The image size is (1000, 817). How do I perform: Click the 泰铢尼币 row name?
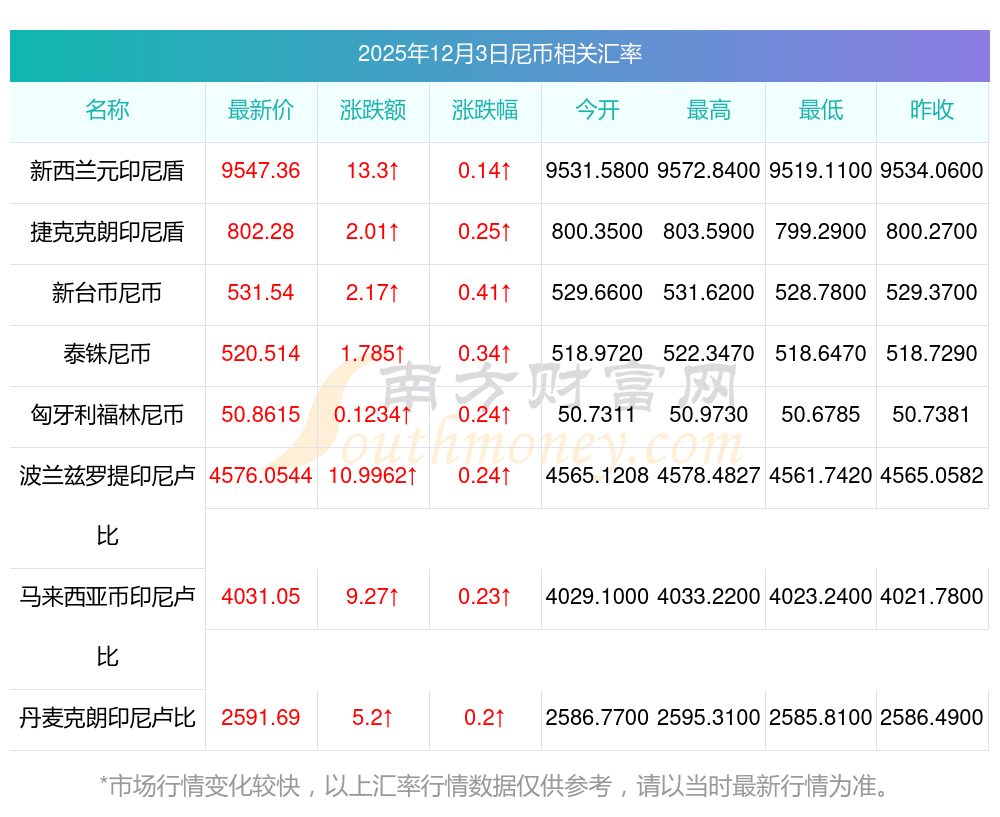(x=107, y=353)
